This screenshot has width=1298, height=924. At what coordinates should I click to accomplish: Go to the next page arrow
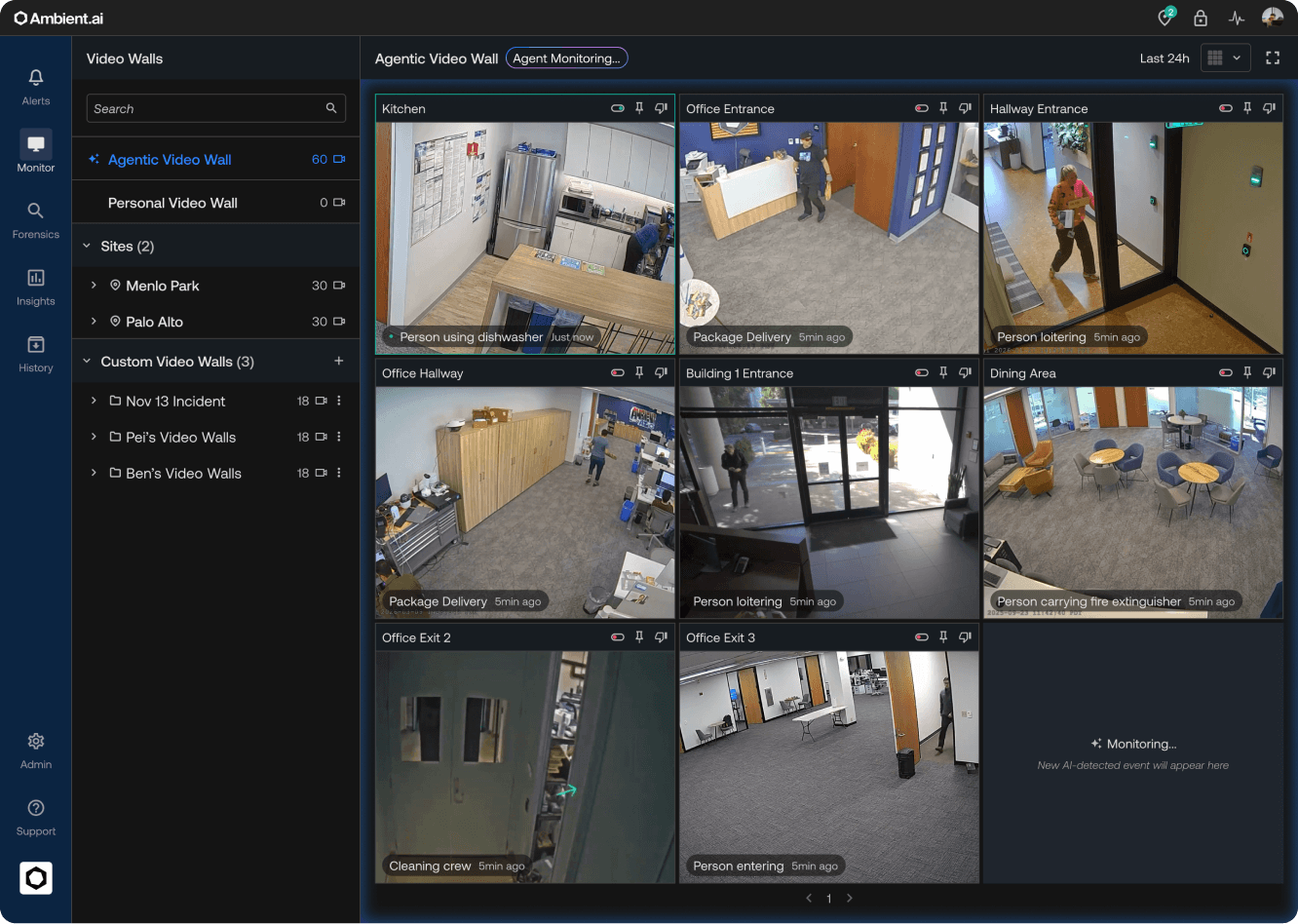pyautogui.click(x=850, y=898)
